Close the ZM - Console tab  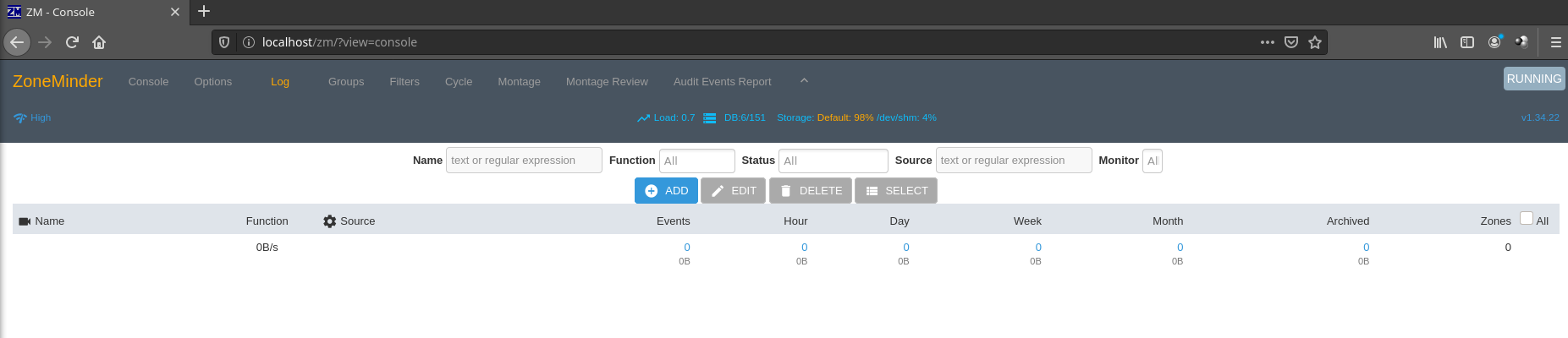pos(175,12)
